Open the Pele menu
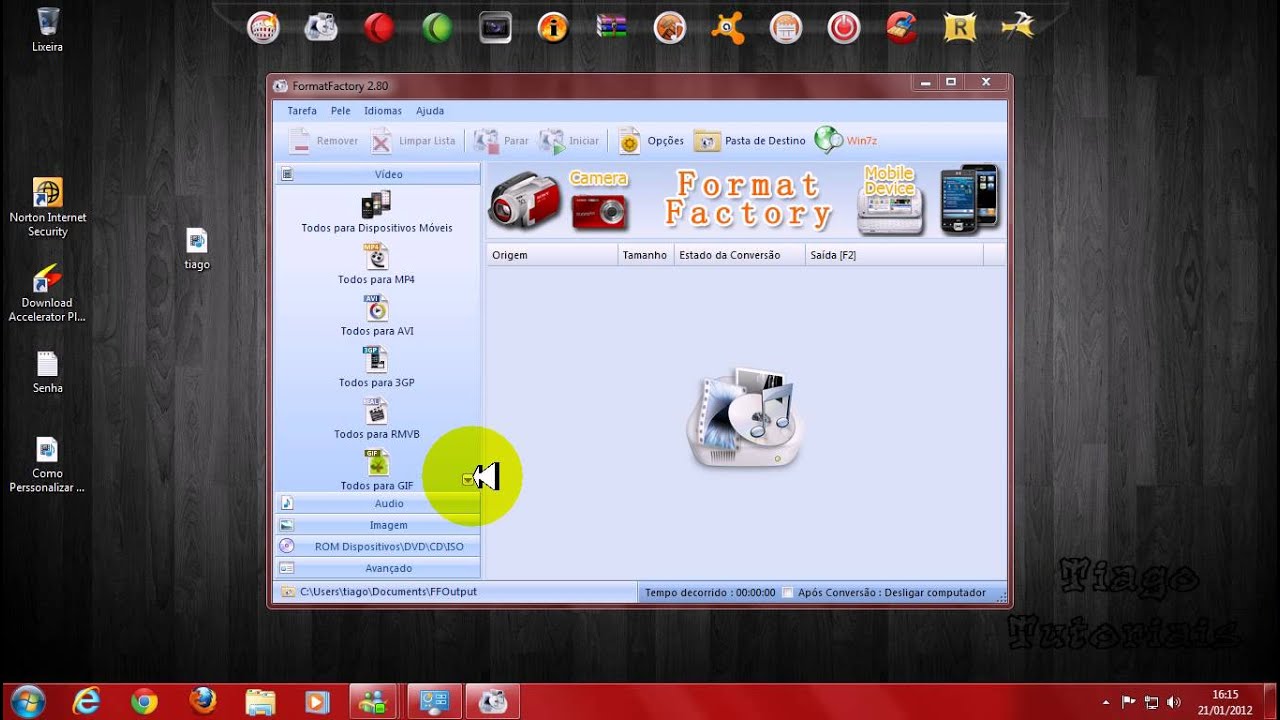Screen dimensions: 1280x720 (340, 111)
